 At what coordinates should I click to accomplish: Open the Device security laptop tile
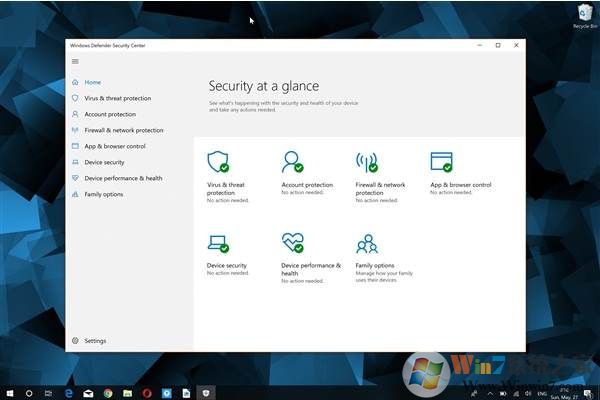[218, 243]
